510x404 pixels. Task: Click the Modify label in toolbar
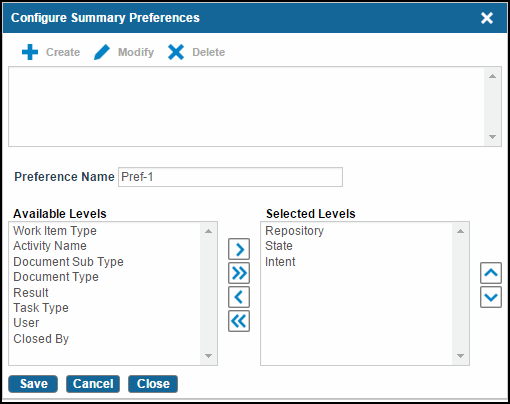(x=136, y=52)
